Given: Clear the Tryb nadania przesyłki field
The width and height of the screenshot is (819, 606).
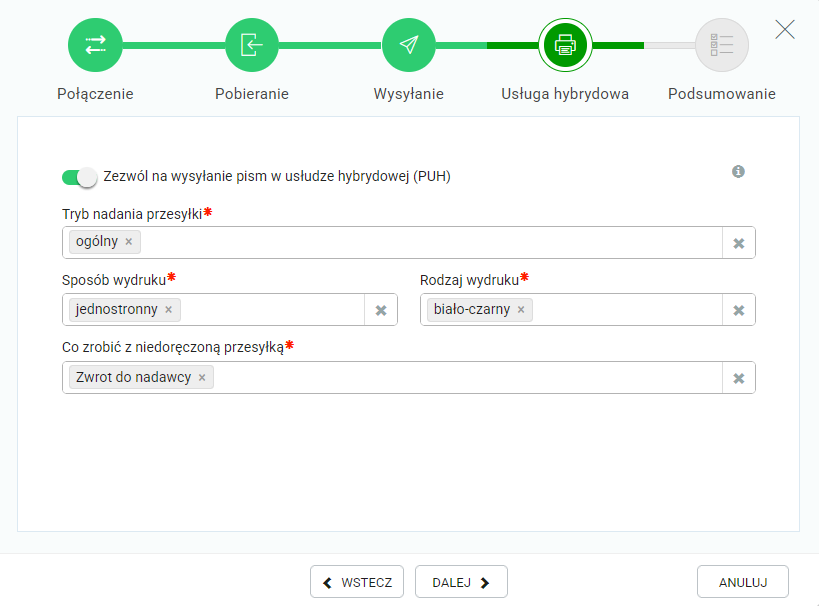Looking at the screenshot, I should pyautogui.click(x=739, y=243).
